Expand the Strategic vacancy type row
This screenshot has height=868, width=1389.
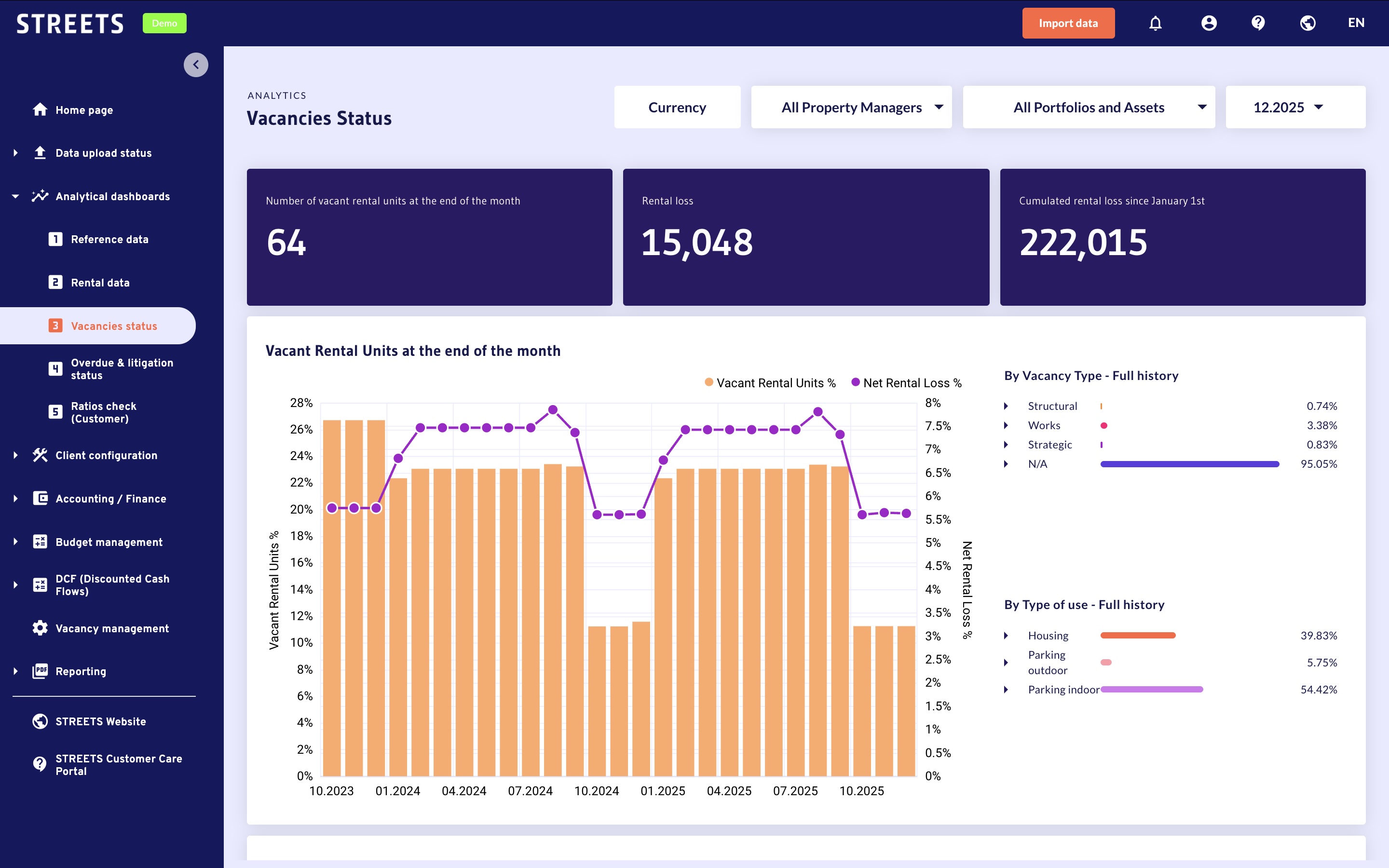click(x=1006, y=445)
